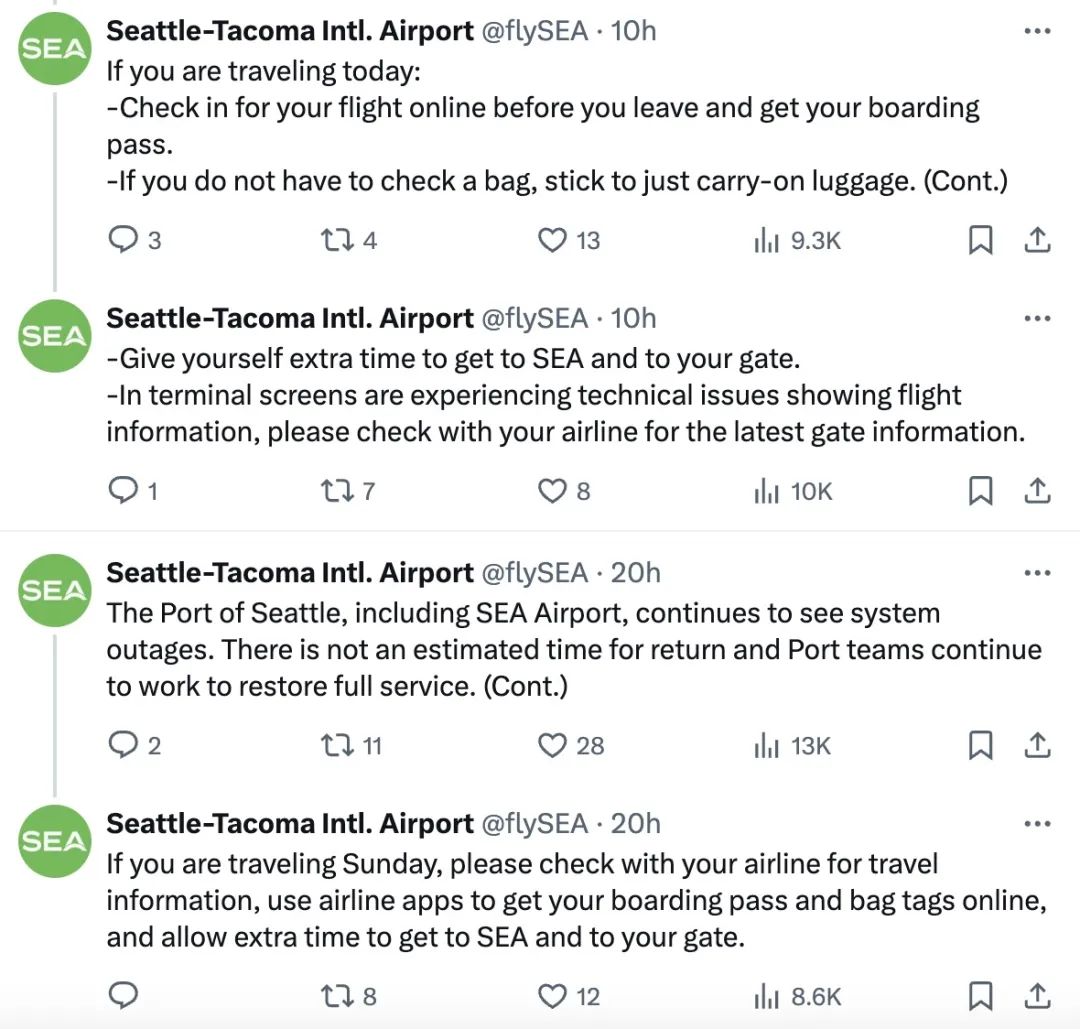
Task: Bookmark the 'traveling today' tweet
Action: pyautogui.click(x=981, y=240)
